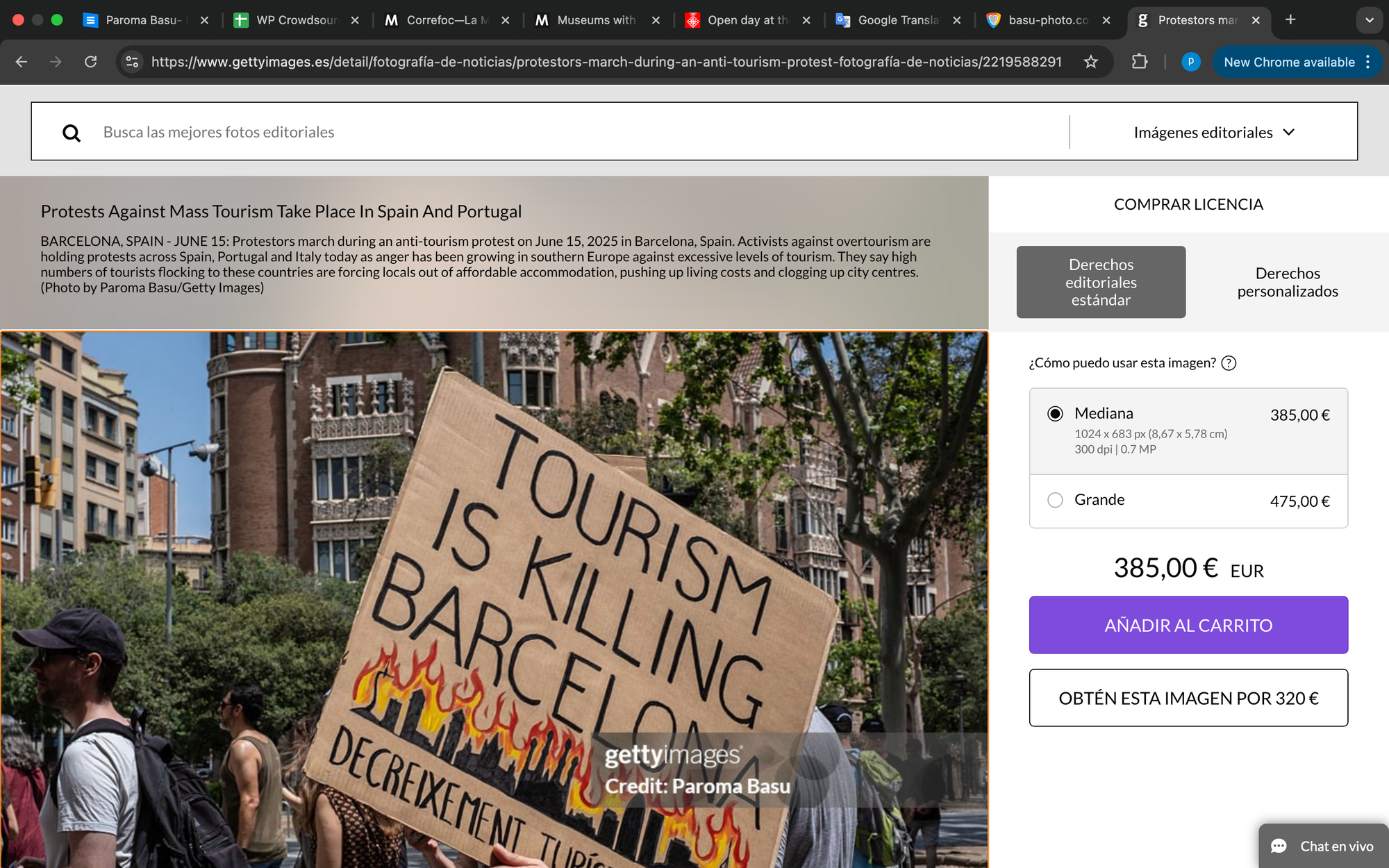Click the browser back arrow

point(22,62)
